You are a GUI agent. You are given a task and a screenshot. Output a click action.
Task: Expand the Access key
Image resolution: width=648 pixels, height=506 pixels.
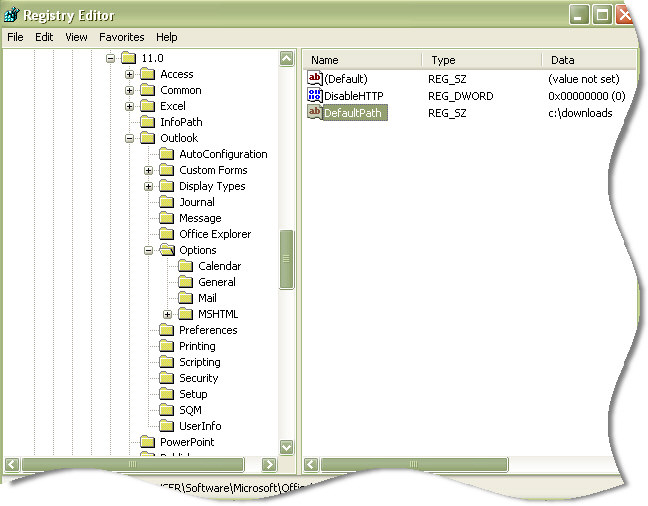point(129,74)
